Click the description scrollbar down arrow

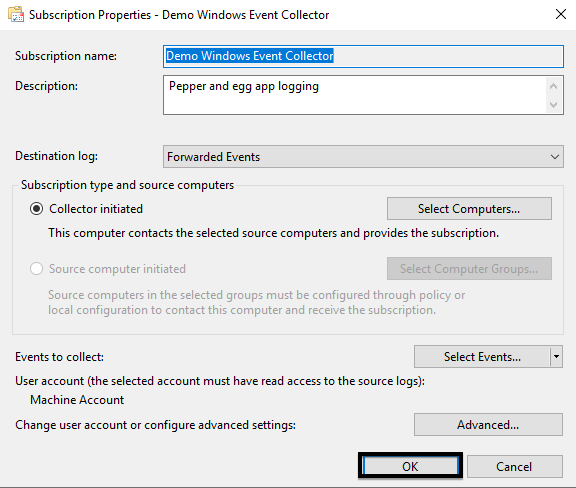tap(554, 104)
